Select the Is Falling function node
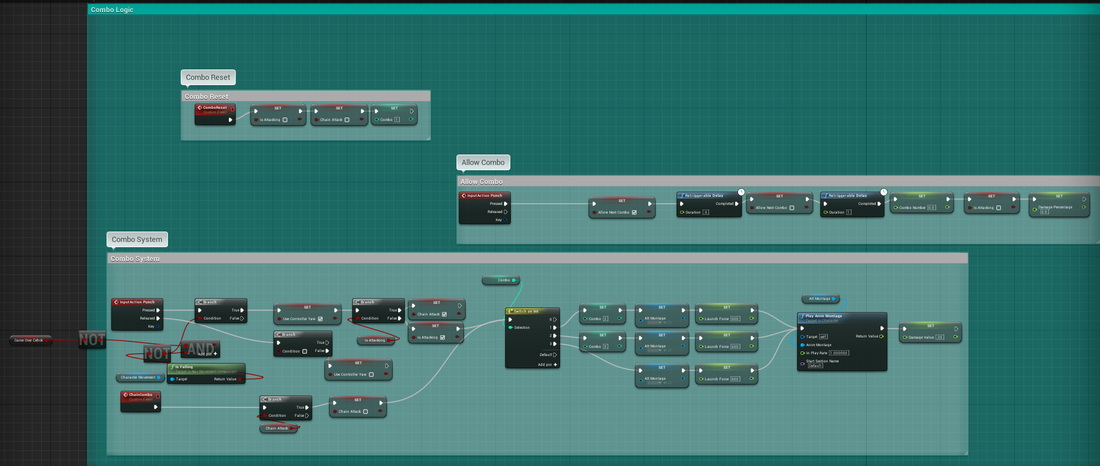The height and width of the screenshot is (466, 1100). pos(210,368)
